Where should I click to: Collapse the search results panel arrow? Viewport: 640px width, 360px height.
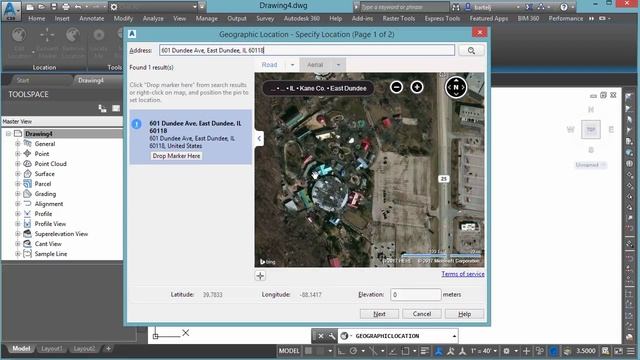[259, 138]
